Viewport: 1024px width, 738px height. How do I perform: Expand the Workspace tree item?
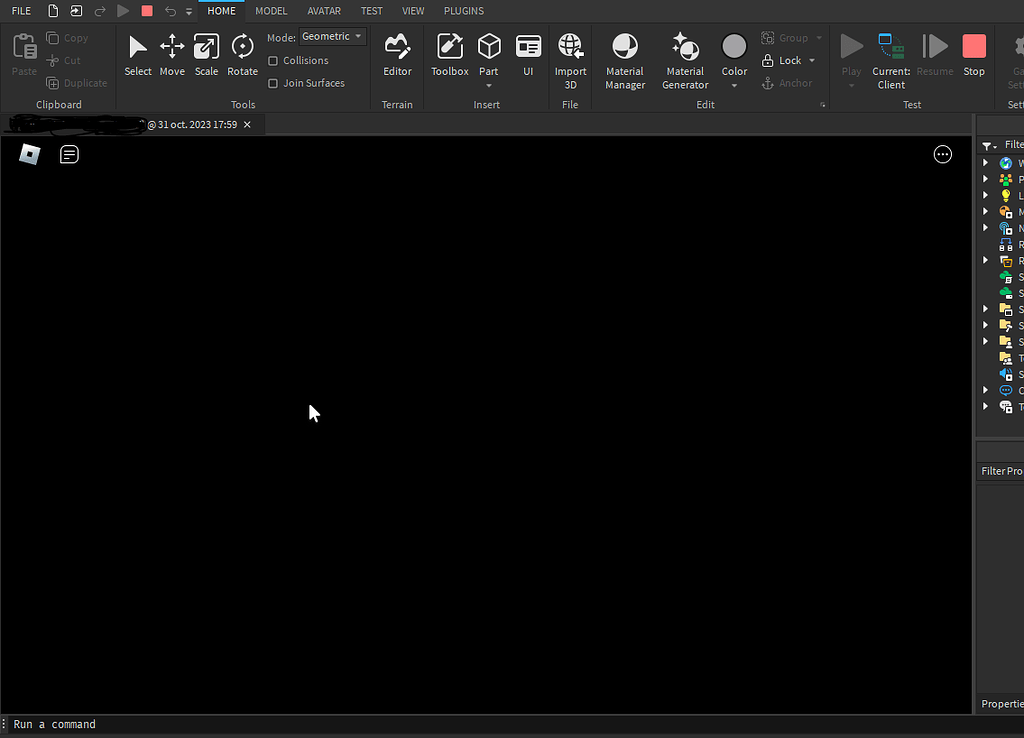[x=986, y=162]
